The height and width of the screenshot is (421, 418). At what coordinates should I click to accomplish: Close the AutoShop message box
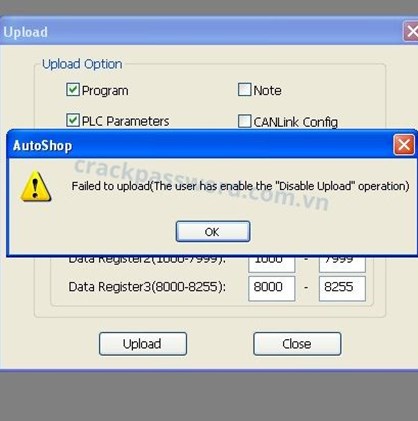[404, 145]
